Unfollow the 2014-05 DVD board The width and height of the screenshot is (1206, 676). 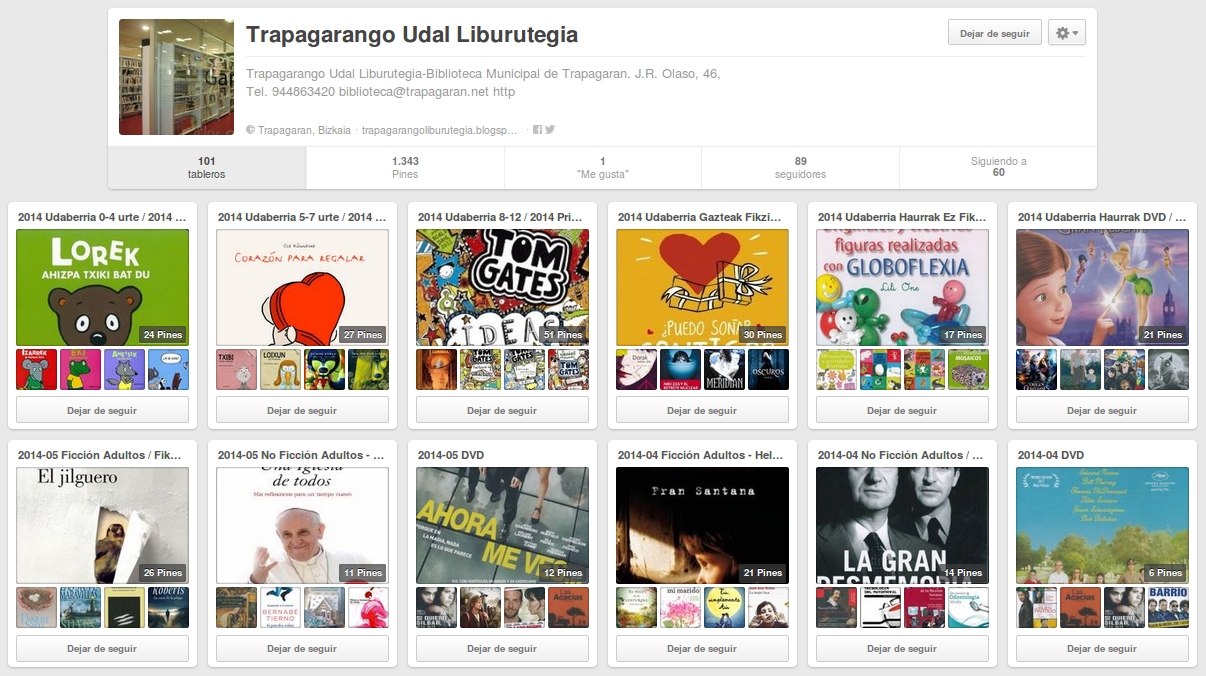point(502,648)
